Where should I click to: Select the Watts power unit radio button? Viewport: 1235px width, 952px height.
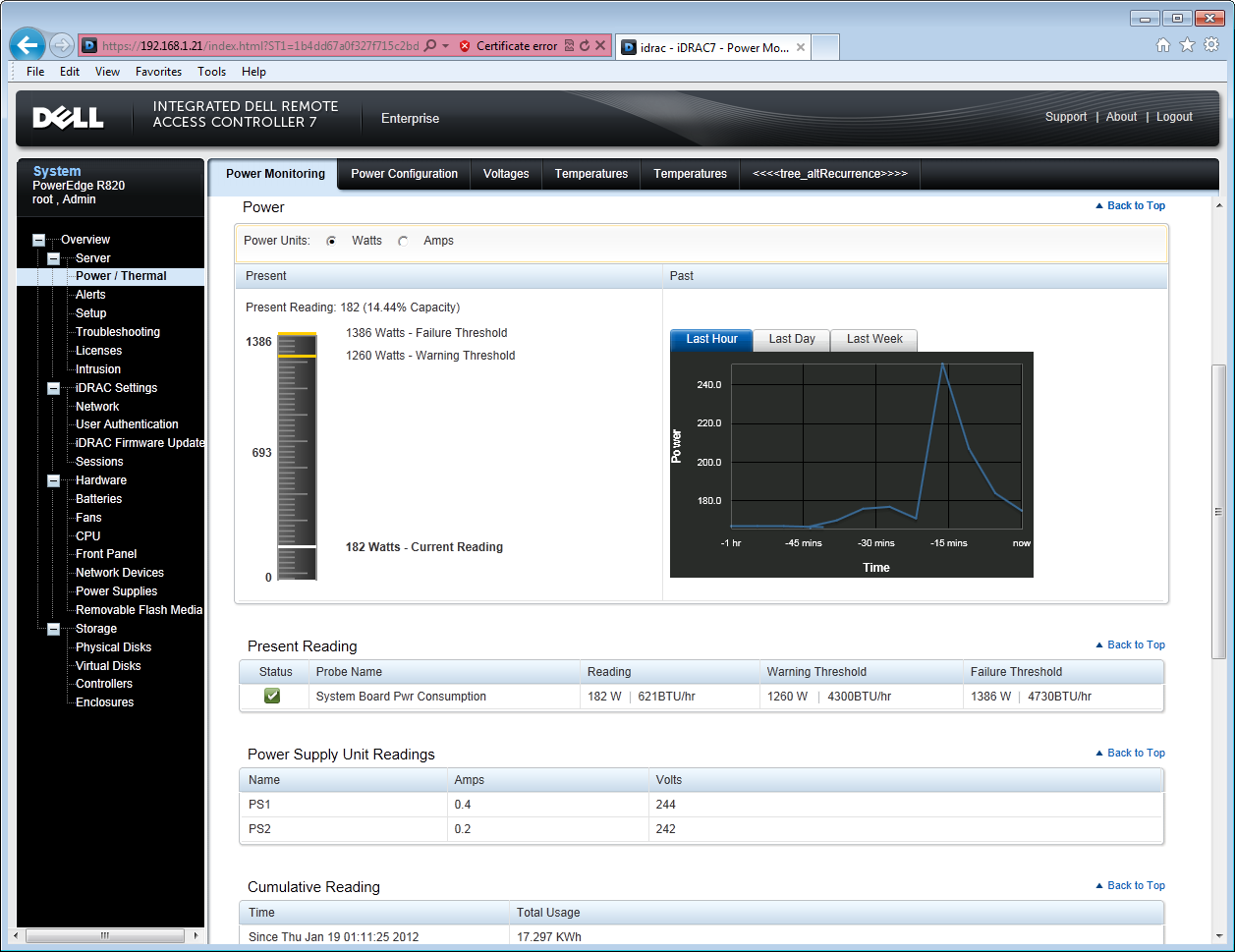point(331,241)
